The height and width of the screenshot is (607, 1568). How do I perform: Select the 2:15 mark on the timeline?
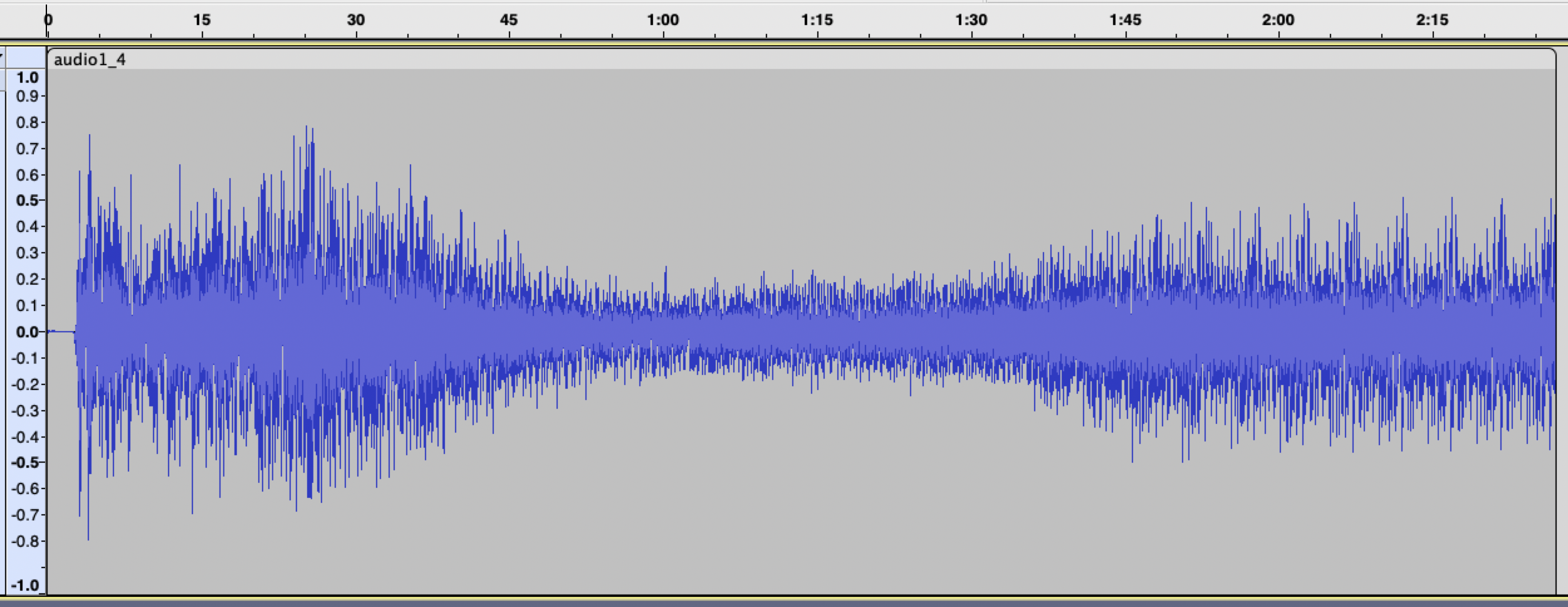1433,20
